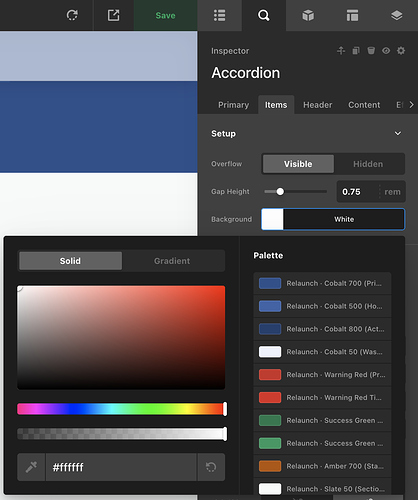Pick a color with eyedropper tool
The image size is (418, 500).
(31, 467)
